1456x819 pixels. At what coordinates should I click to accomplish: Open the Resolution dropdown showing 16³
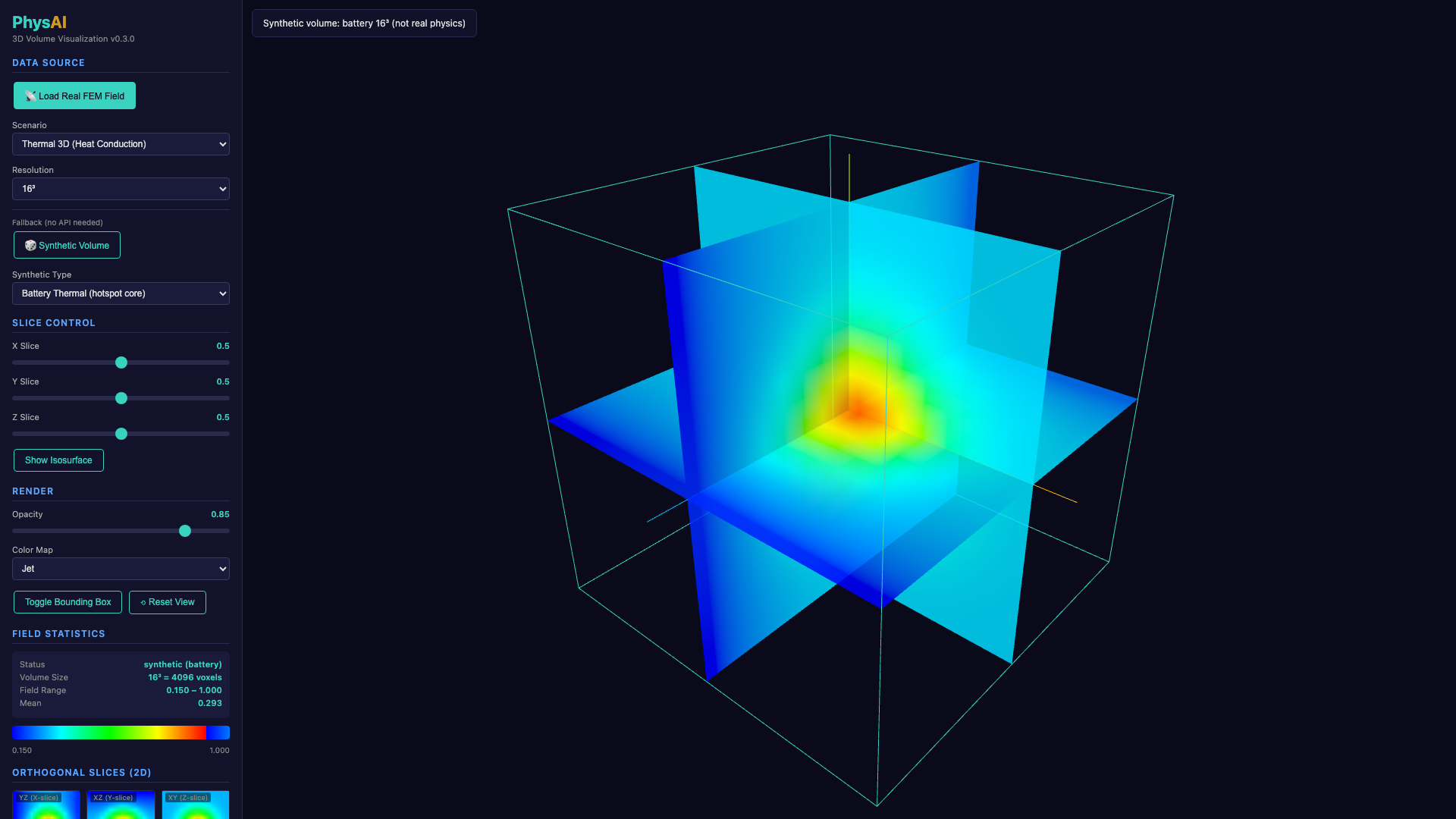121,189
